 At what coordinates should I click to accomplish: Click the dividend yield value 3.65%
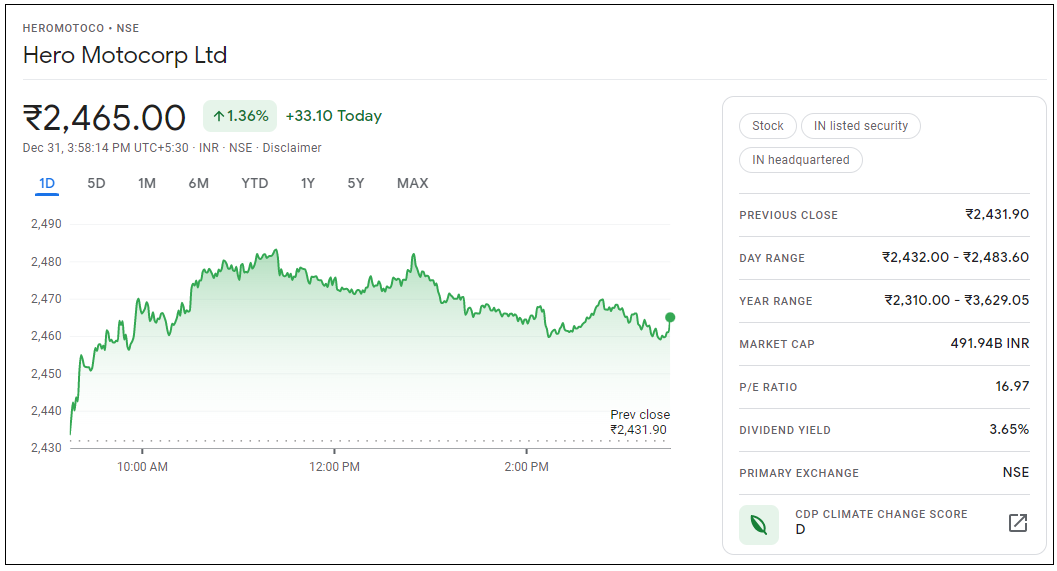tap(1009, 429)
